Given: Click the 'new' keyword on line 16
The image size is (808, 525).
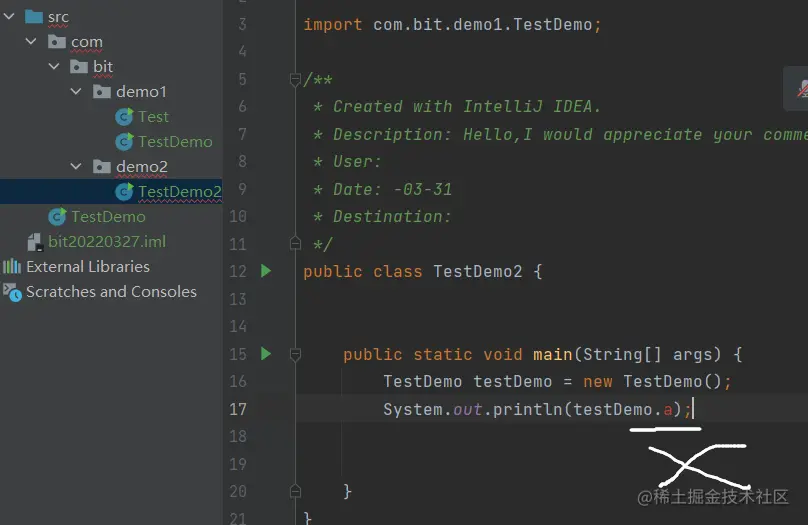Looking at the screenshot, I should 598,382.
